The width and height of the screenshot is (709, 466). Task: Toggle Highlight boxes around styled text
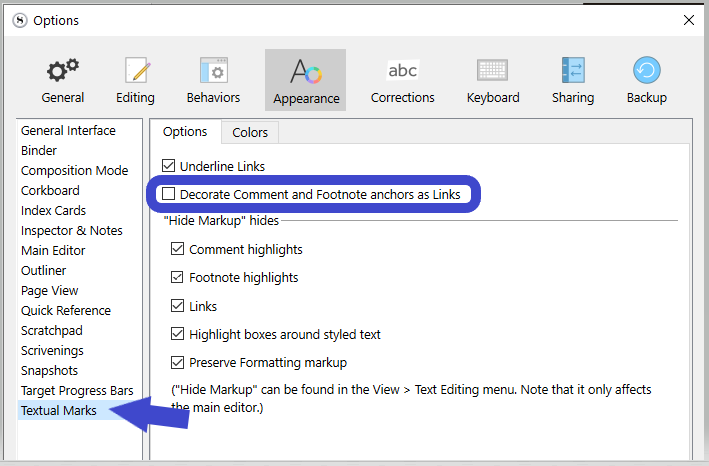pos(178,334)
